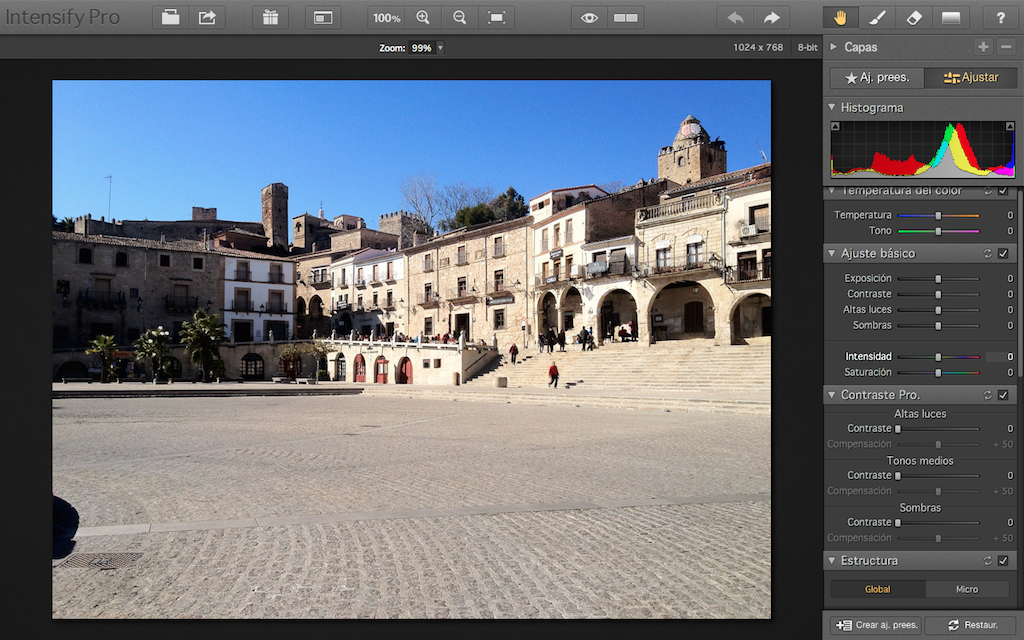The width and height of the screenshot is (1024, 640).
Task: Uncheck the Ajuste básico checkbox
Action: tap(1004, 253)
